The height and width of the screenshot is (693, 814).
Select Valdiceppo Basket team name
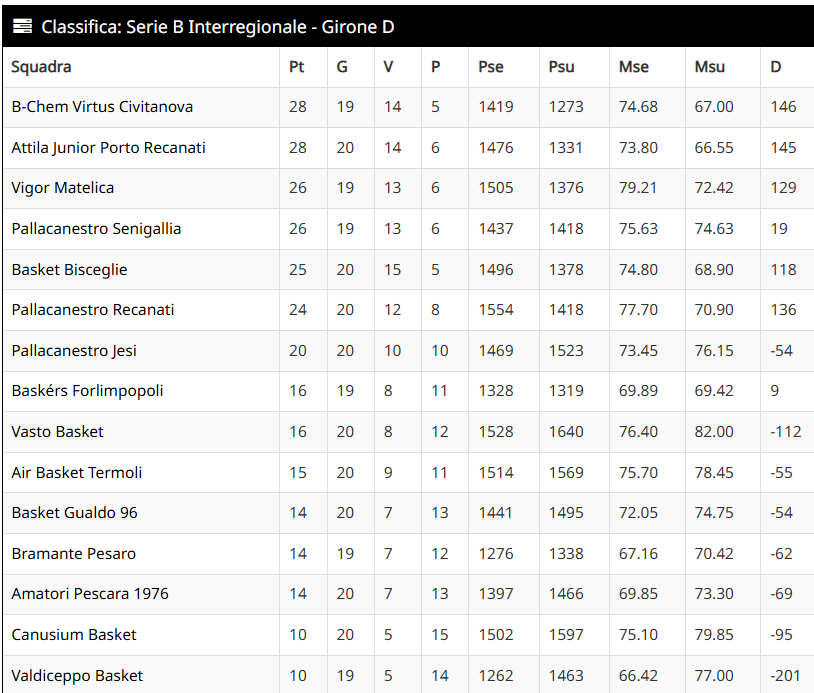click(77, 676)
